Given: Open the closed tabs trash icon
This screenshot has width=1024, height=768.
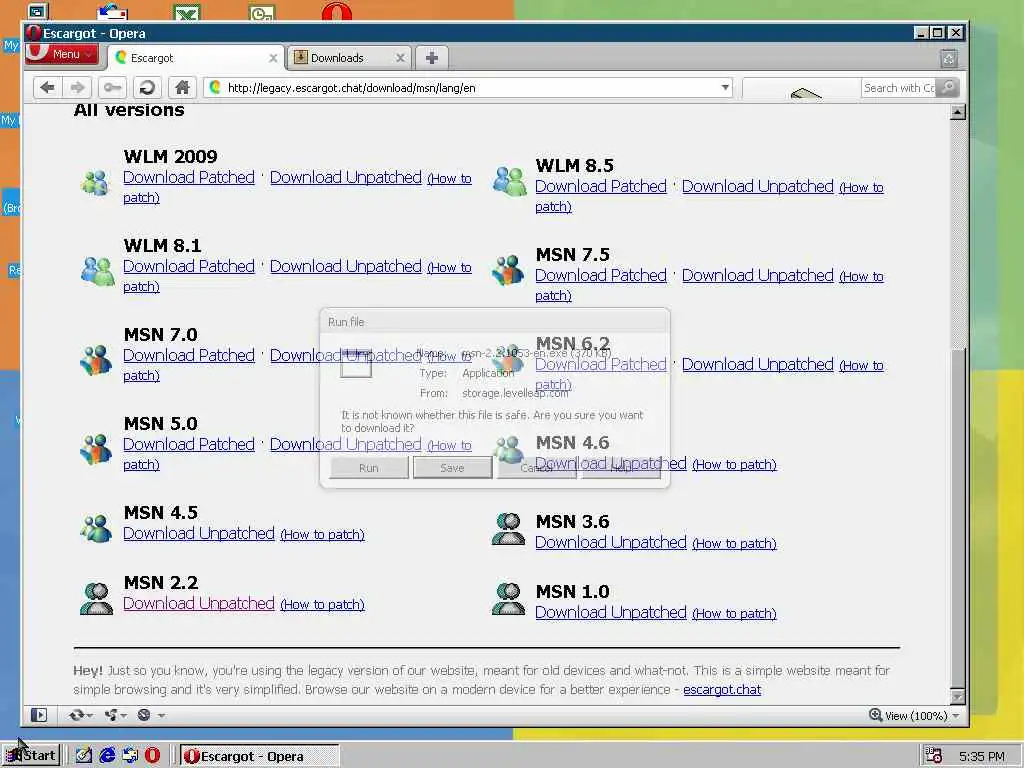Looking at the screenshot, I should tap(949, 59).
